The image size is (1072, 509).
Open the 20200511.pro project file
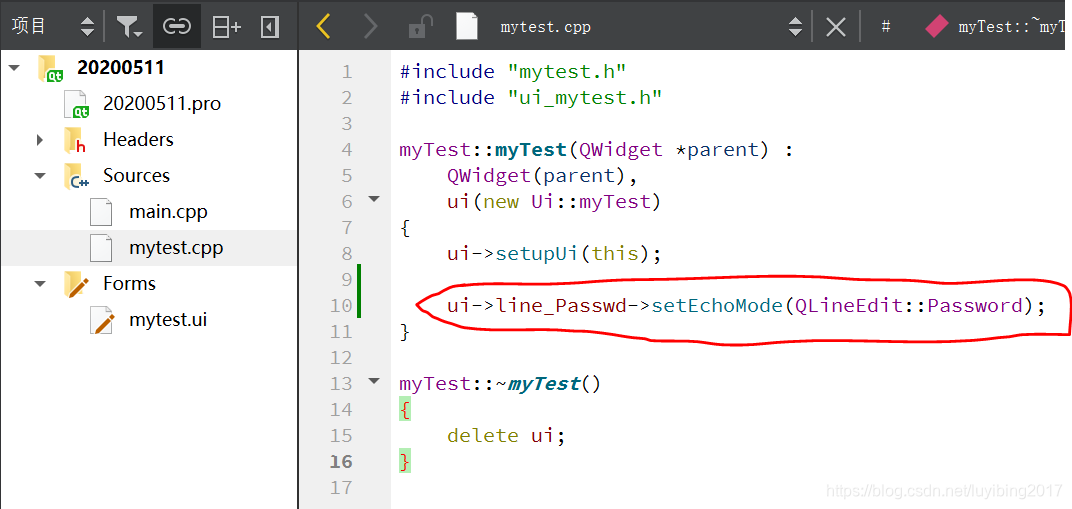pyautogui.click(x=162, y=103)
